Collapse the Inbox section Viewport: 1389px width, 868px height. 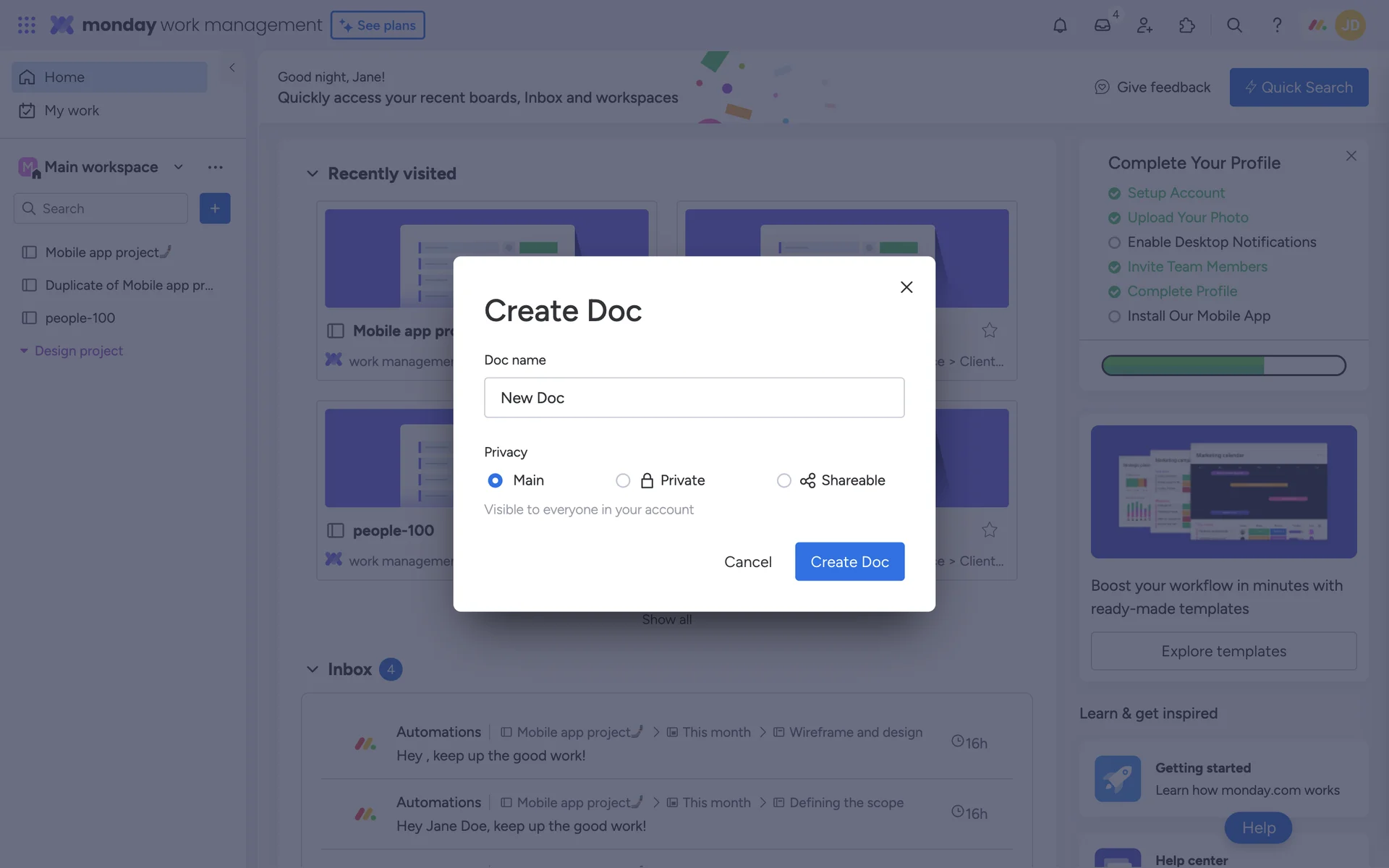[x=313, y=669]
